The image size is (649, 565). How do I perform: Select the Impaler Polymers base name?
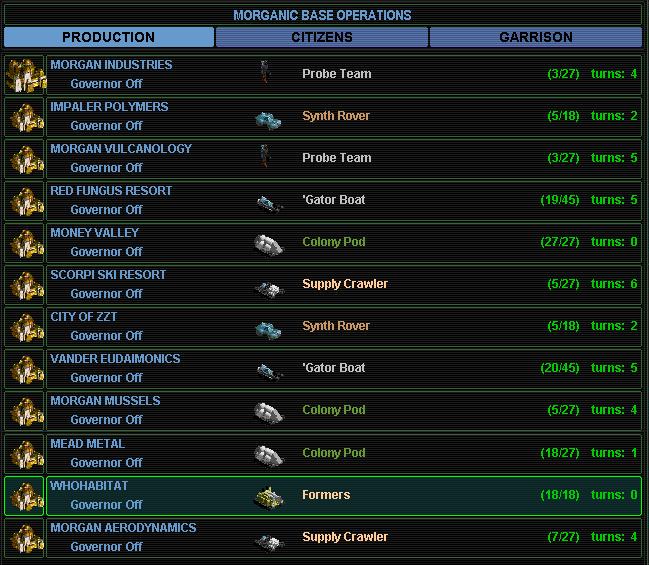click(x=109, y=107)
